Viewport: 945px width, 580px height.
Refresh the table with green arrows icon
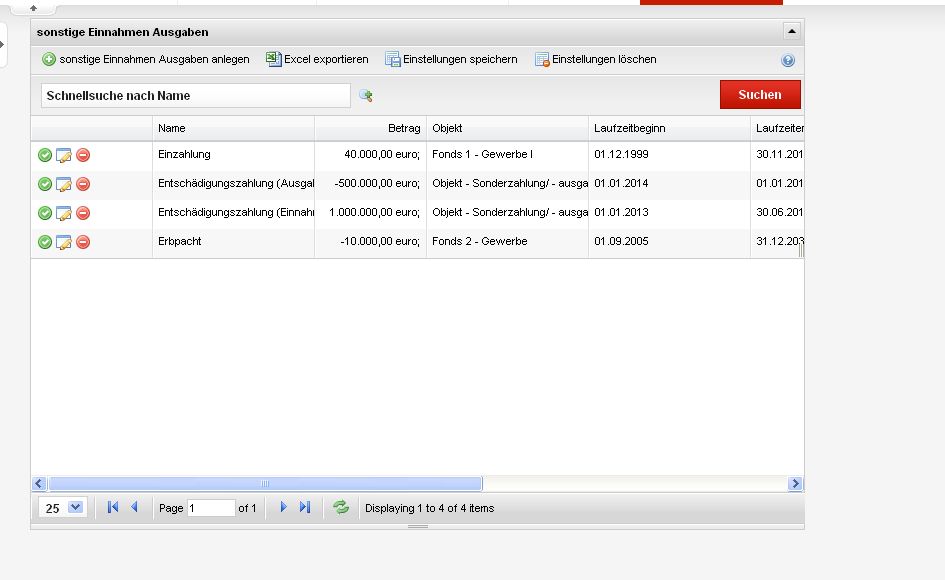tap(341, 508)
